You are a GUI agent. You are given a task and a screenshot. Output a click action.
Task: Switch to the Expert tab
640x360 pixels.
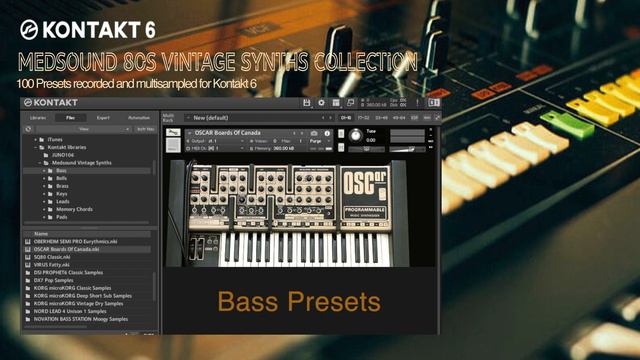(103, 118)
